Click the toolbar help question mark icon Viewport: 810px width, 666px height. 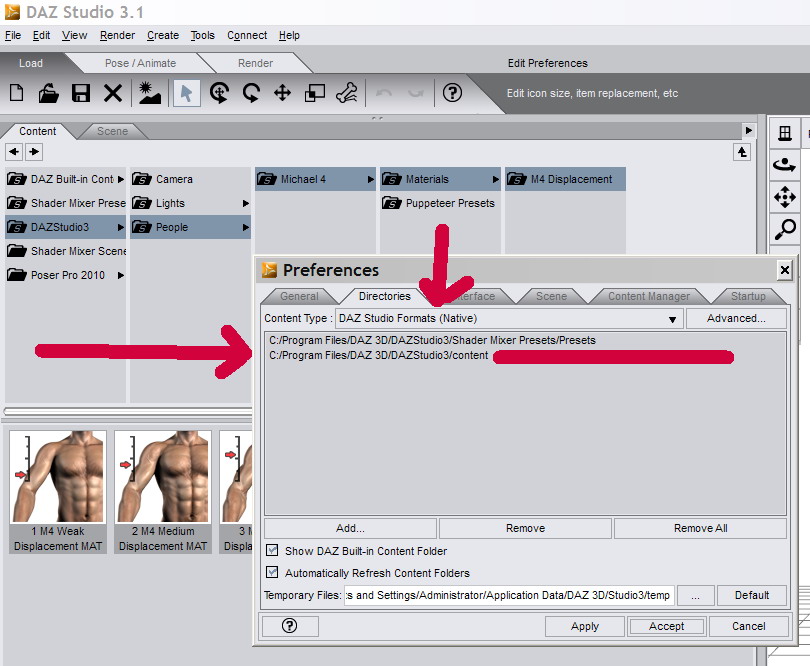(x=452, y=93)
